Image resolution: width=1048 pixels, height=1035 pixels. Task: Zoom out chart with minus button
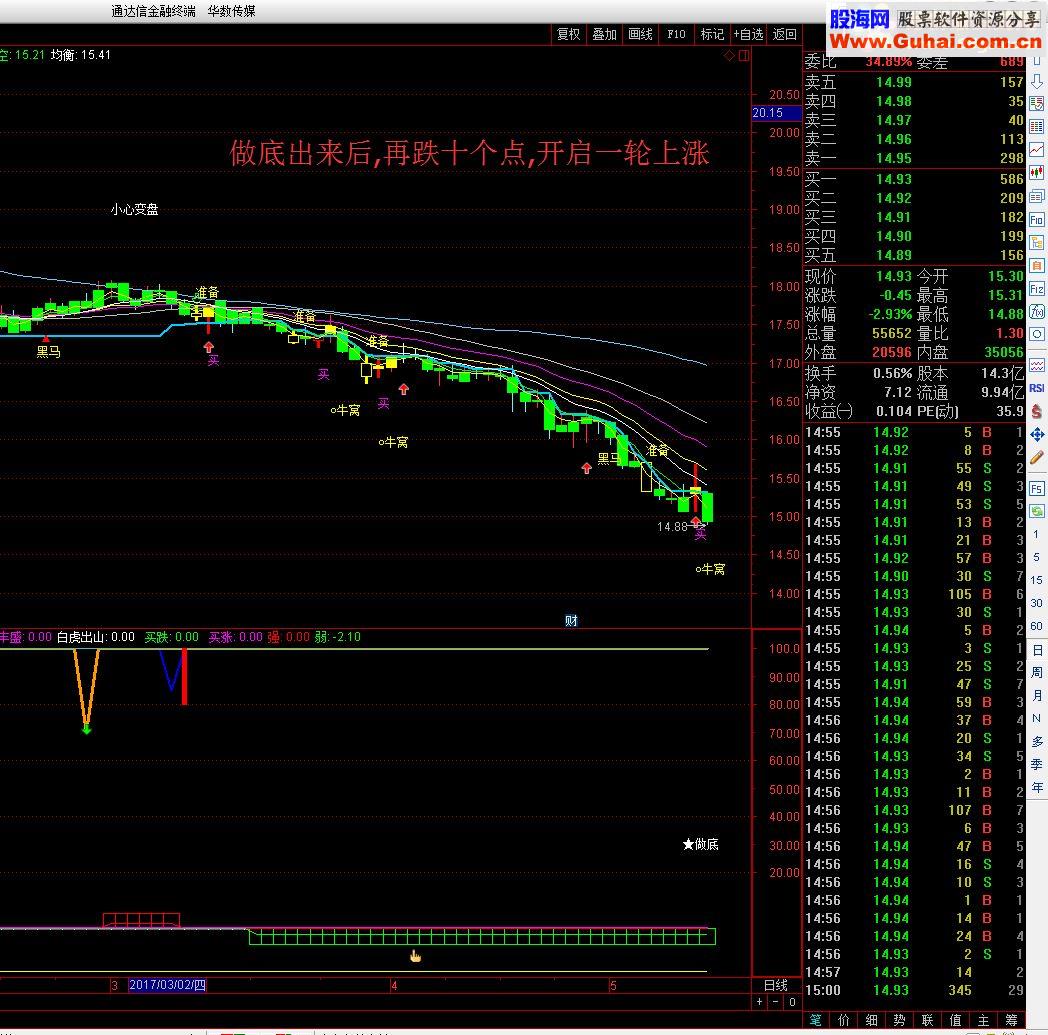tap(775, 1002)
